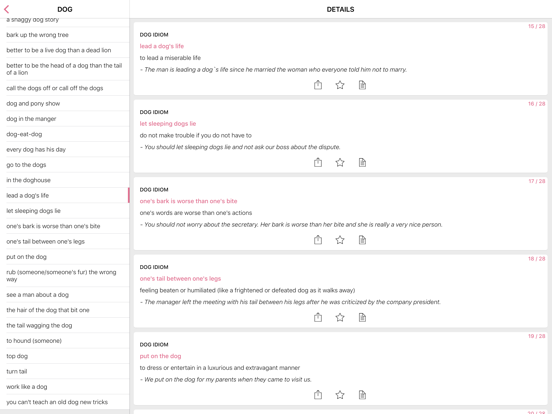
Task: Share 'one's tail between one's legs' card
Action: tap(318, 317)
